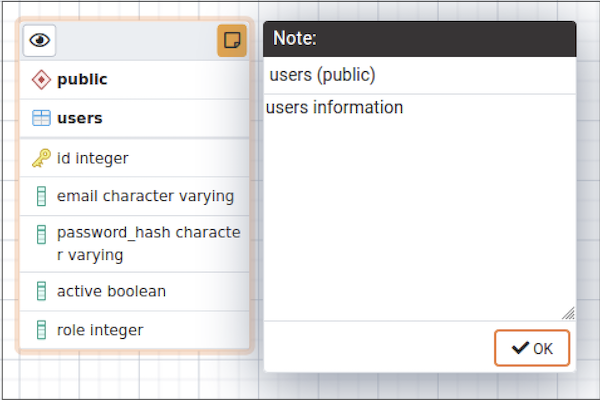The height and width of the screenshot is (400, 600).
Task: Click the column icon beside role integer
Action: [x=41, y=330]
